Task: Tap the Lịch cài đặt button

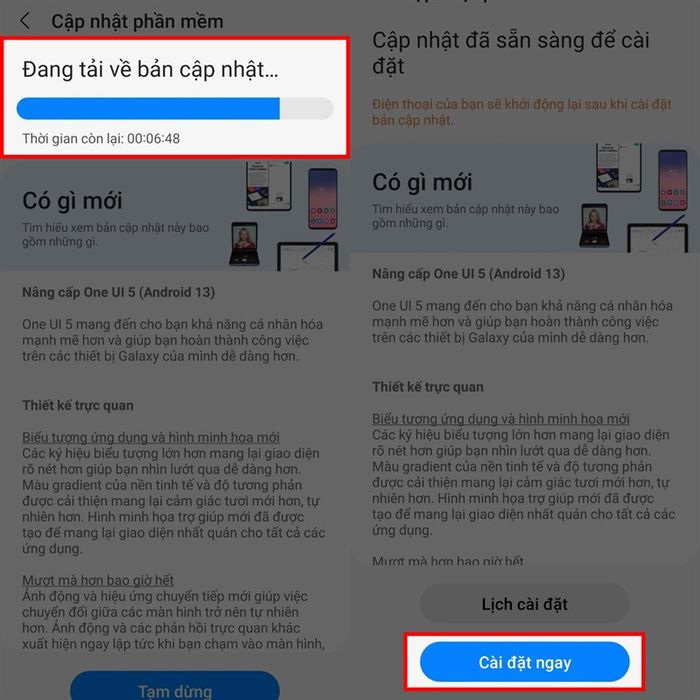Action: [x=524, y=604]
